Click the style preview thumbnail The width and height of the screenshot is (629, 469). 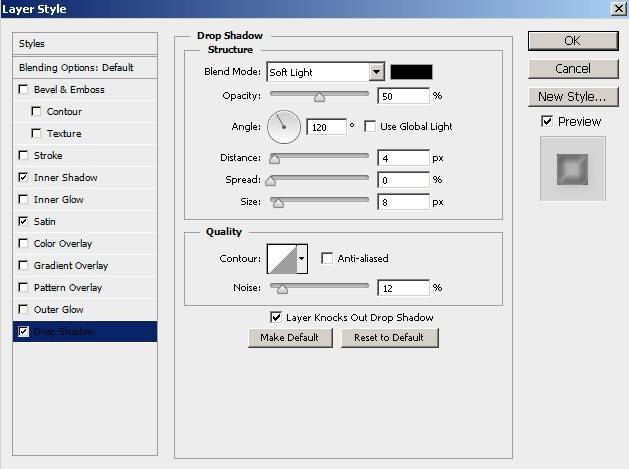coord(572,169)
